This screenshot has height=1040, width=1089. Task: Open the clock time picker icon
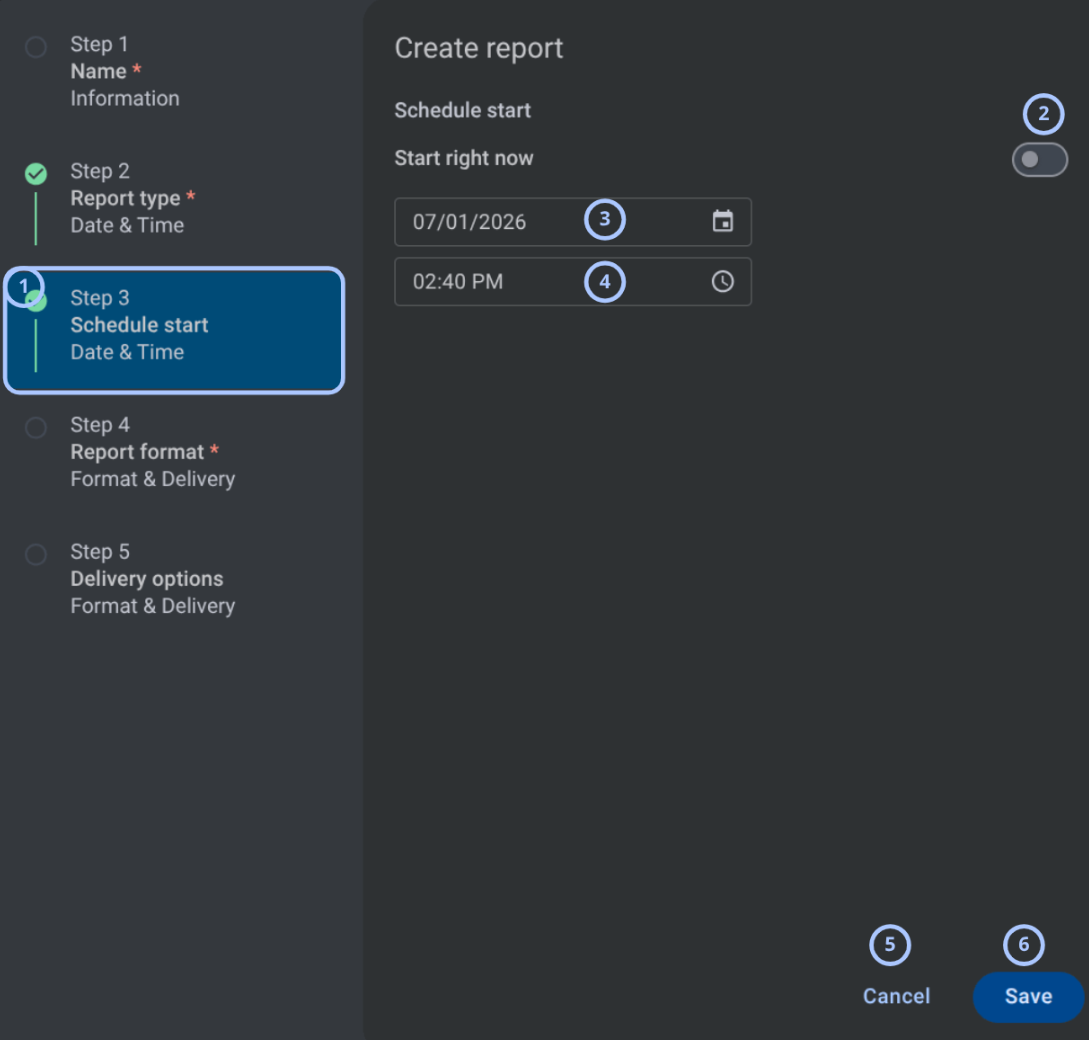point(722,281)
